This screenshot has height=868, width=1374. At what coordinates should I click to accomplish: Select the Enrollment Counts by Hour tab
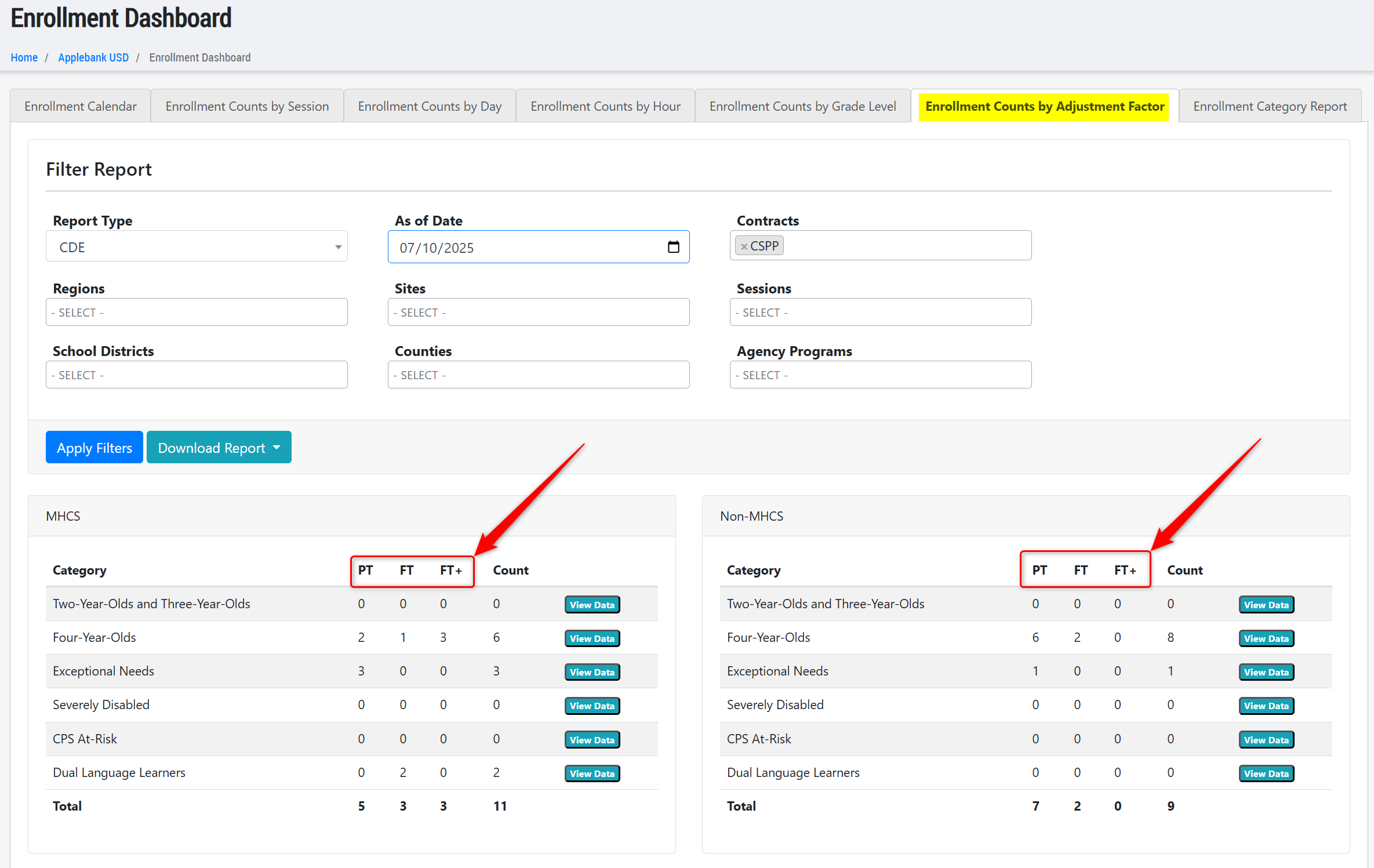(x=605, y=107)
